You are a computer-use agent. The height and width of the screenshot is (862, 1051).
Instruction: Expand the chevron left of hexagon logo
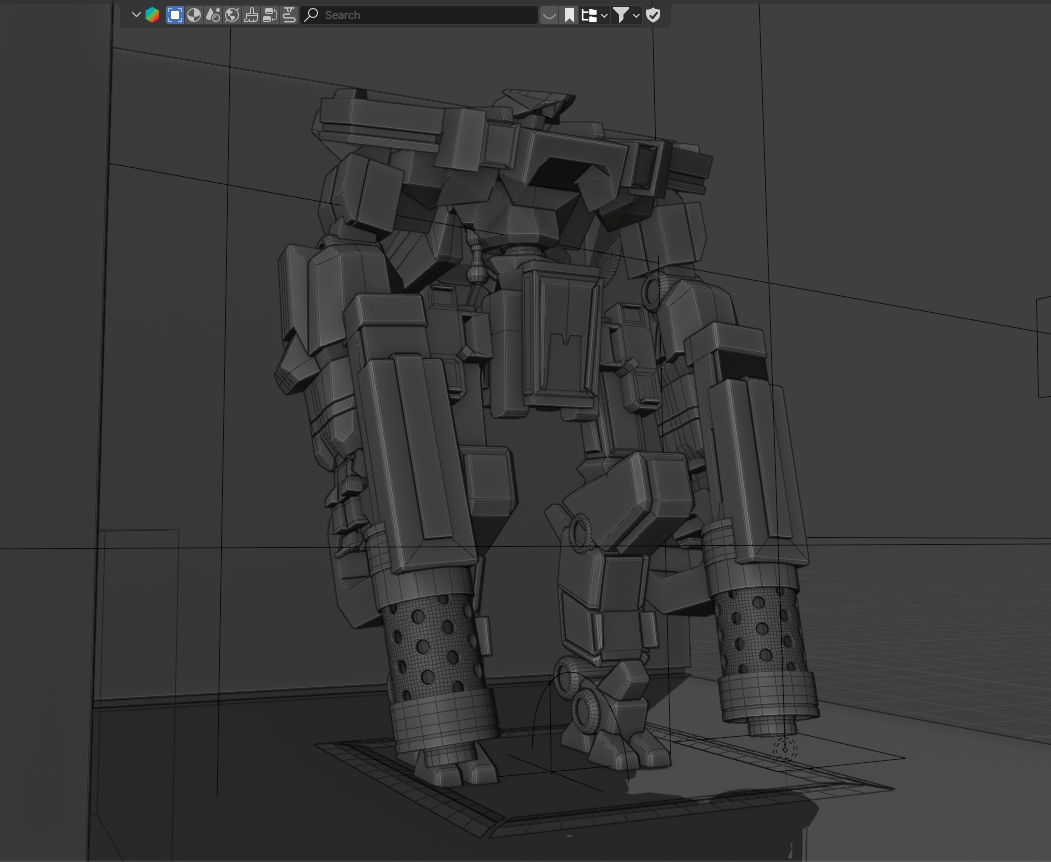pyautogui.click(x=137, y=15)
